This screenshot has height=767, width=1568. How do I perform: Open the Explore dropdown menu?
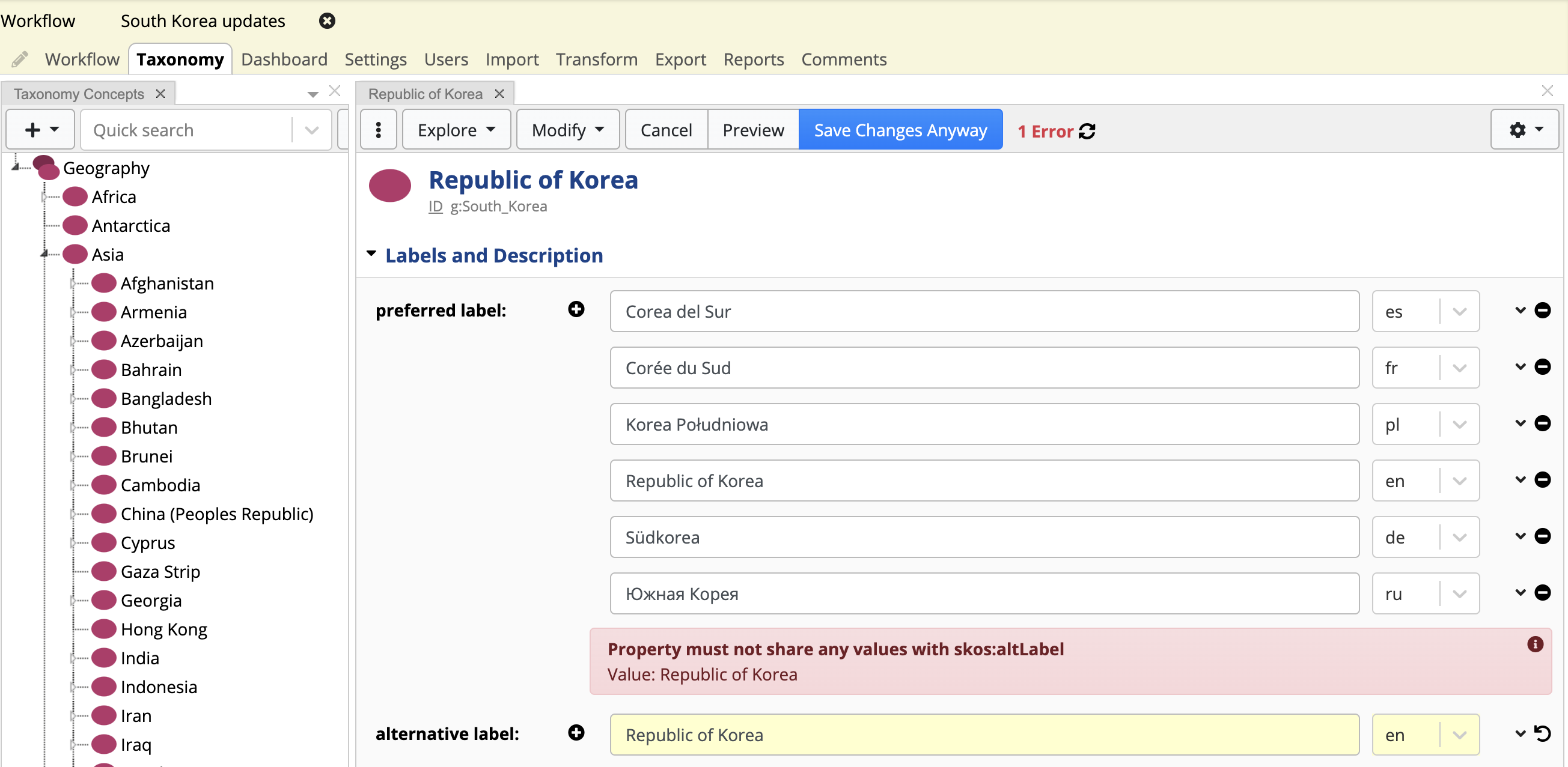tap(456, 130)
